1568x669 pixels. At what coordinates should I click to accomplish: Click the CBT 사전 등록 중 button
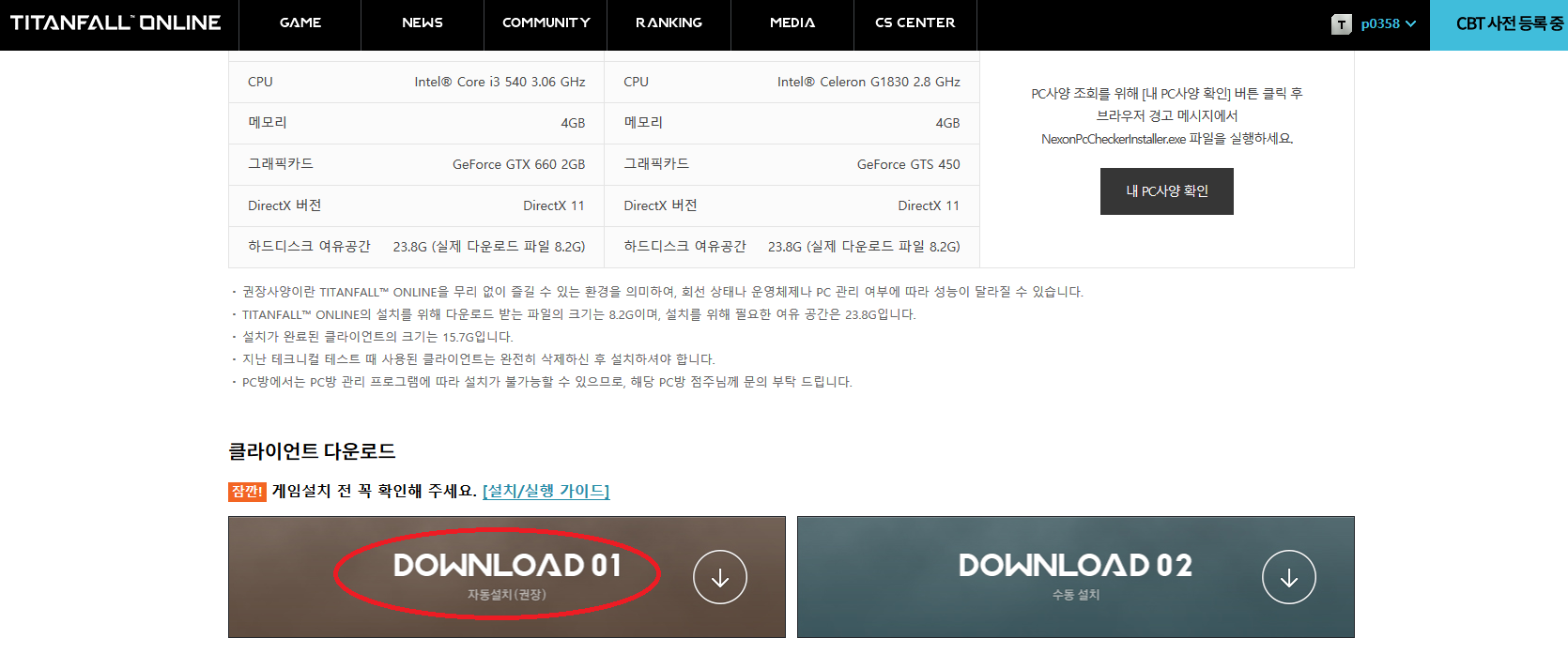point(1508,24)
